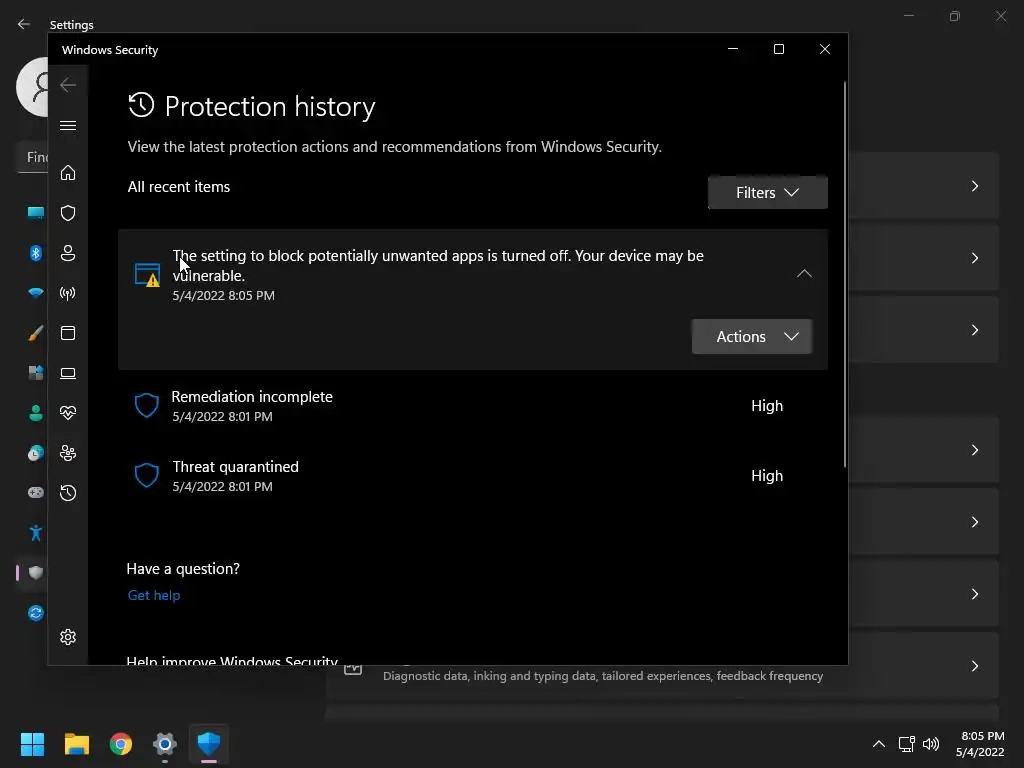The height and width of the screenshot is (768, 1024).
Task: Open System icon in Settings sidebar
Action: [x=35, y=213]
